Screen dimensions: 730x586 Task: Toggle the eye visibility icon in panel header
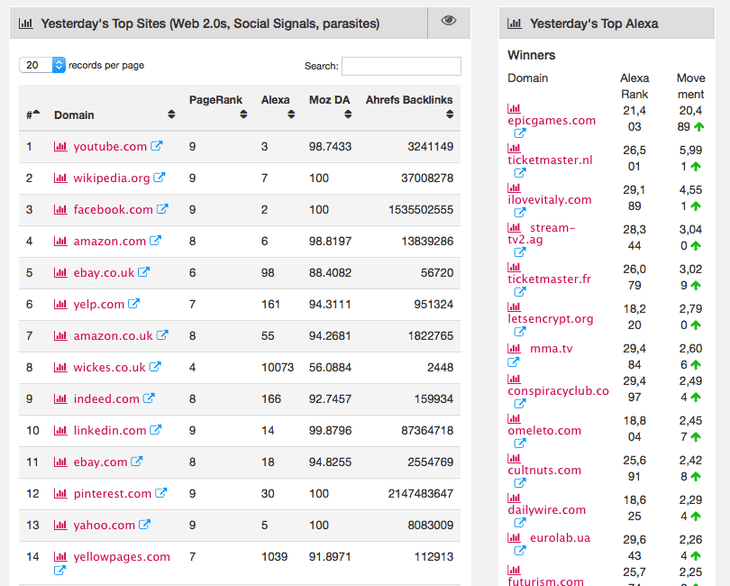449,21
